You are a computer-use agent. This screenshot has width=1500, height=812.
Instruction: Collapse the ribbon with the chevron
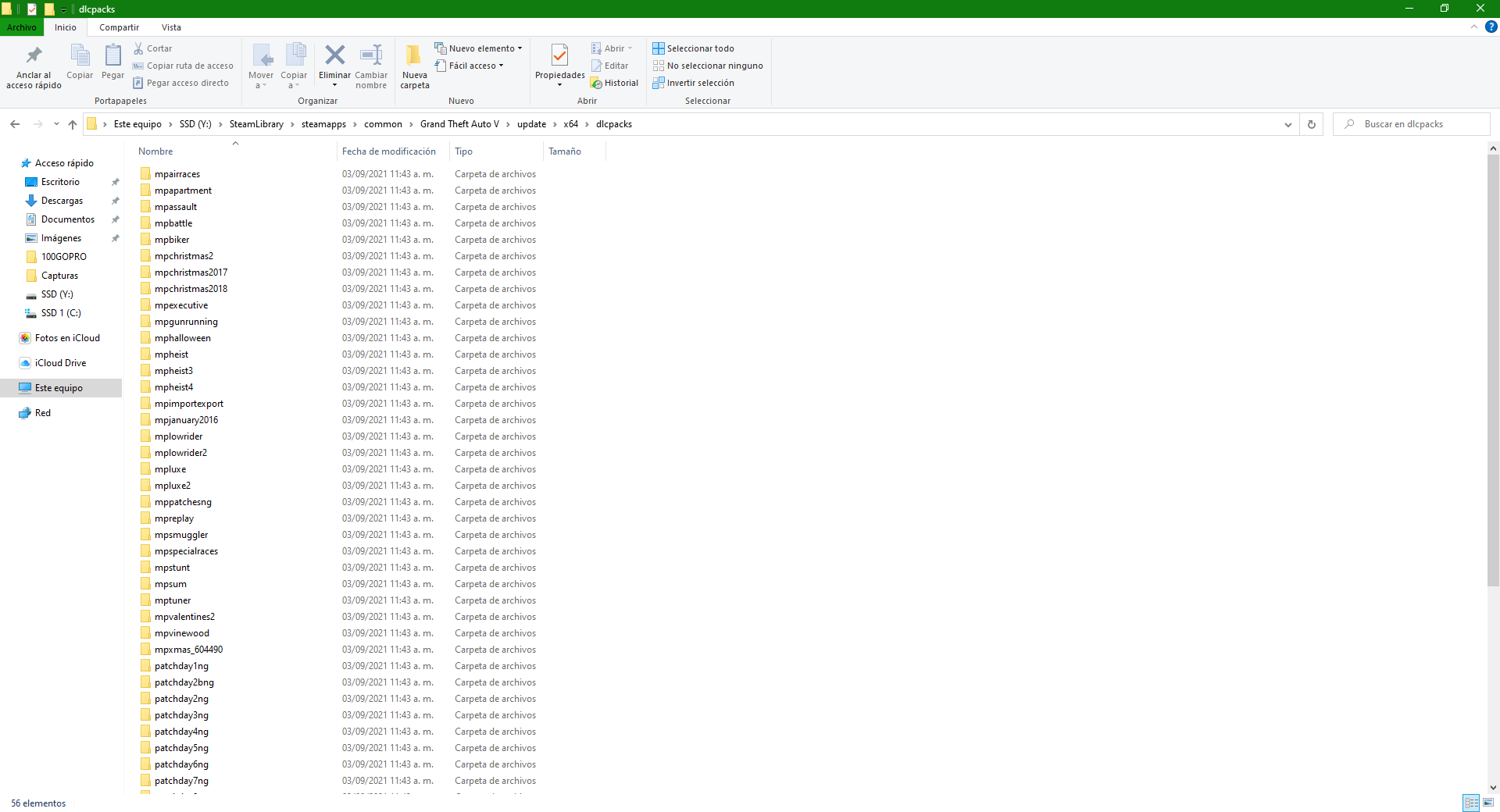pyautogui.click(x=1474, y=27)
